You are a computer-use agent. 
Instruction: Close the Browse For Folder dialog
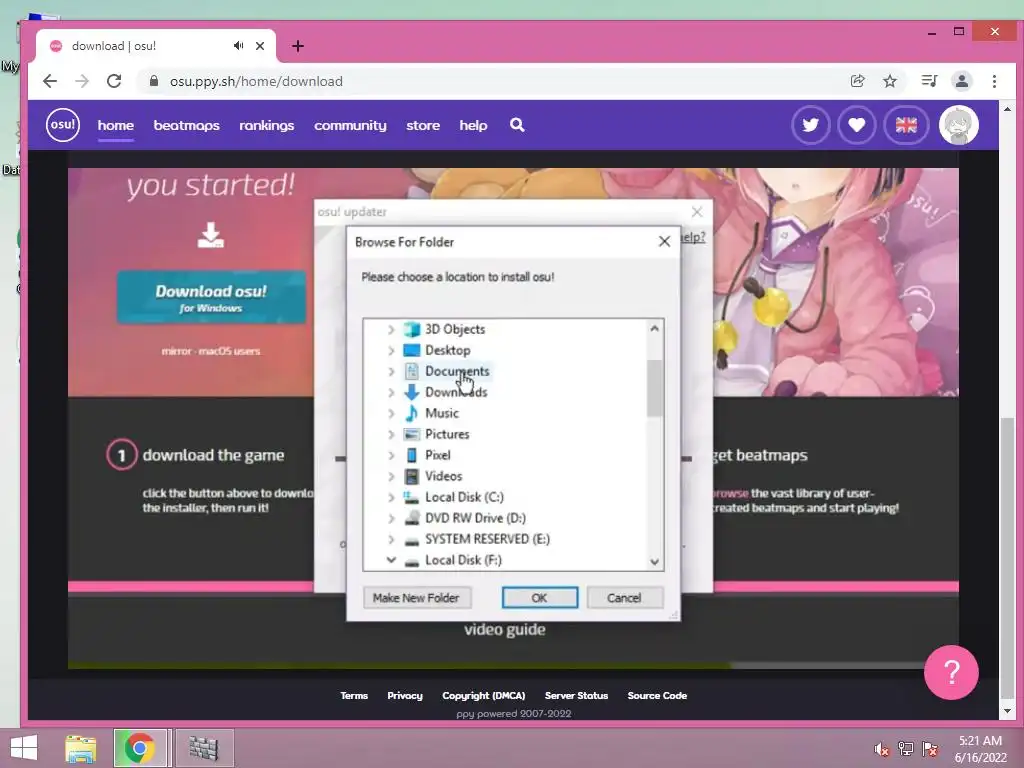click(x=664, y=242)
